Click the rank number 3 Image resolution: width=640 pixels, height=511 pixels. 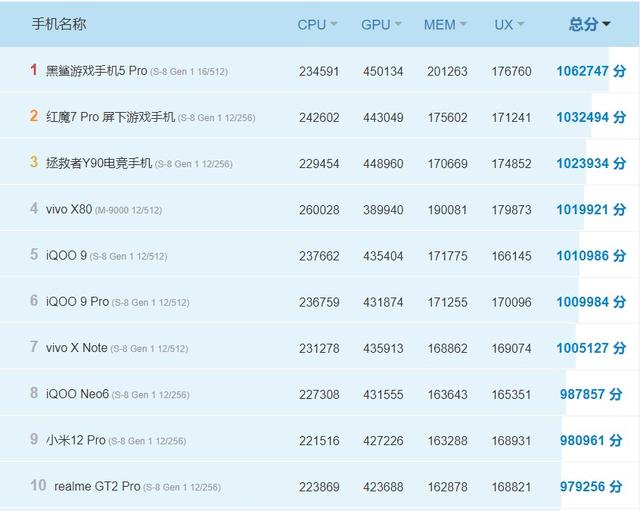click(x=34, y=162)
